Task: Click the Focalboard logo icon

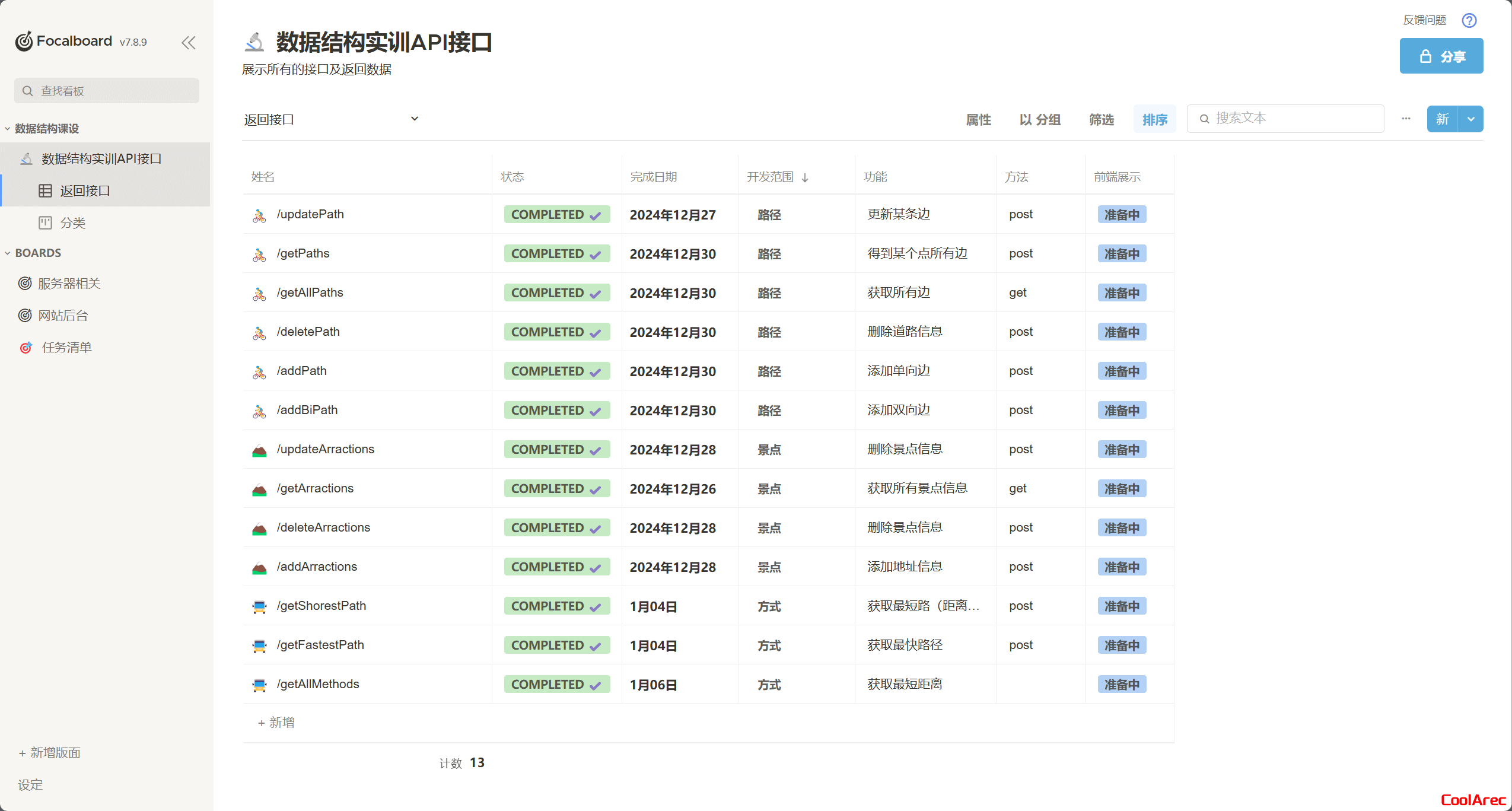Action: pyautogui.click(x=24, y=42)
